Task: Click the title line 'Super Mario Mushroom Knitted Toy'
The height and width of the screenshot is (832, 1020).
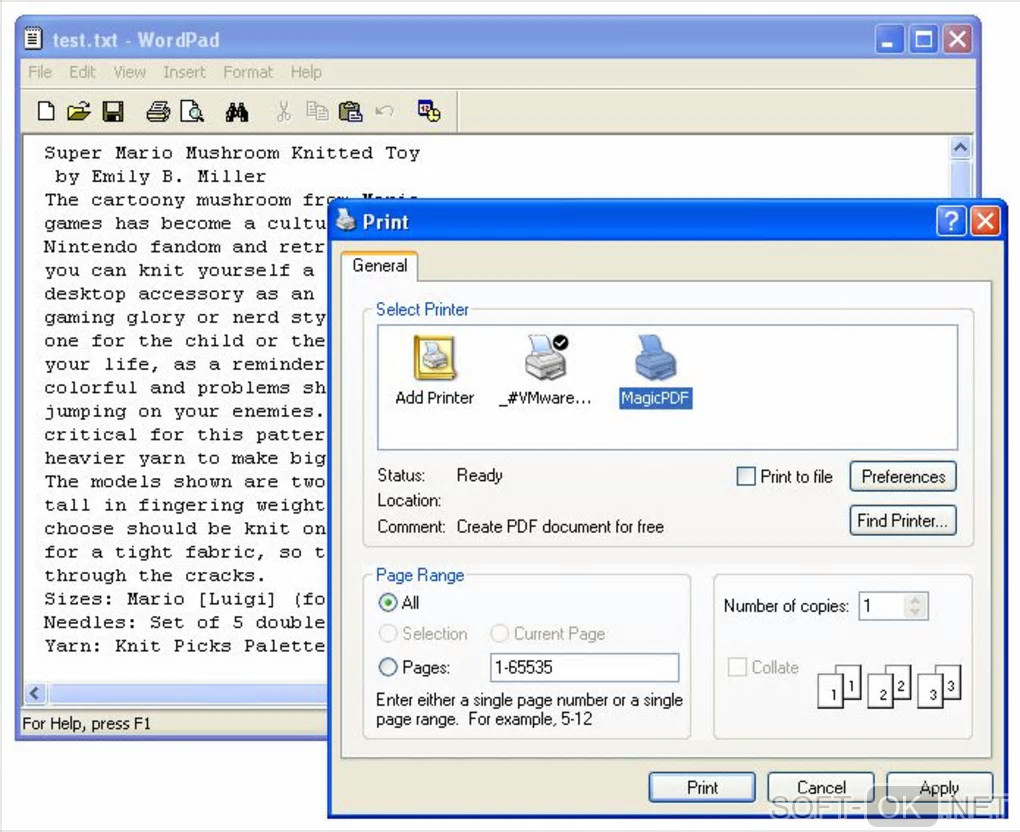Action: 232,153
